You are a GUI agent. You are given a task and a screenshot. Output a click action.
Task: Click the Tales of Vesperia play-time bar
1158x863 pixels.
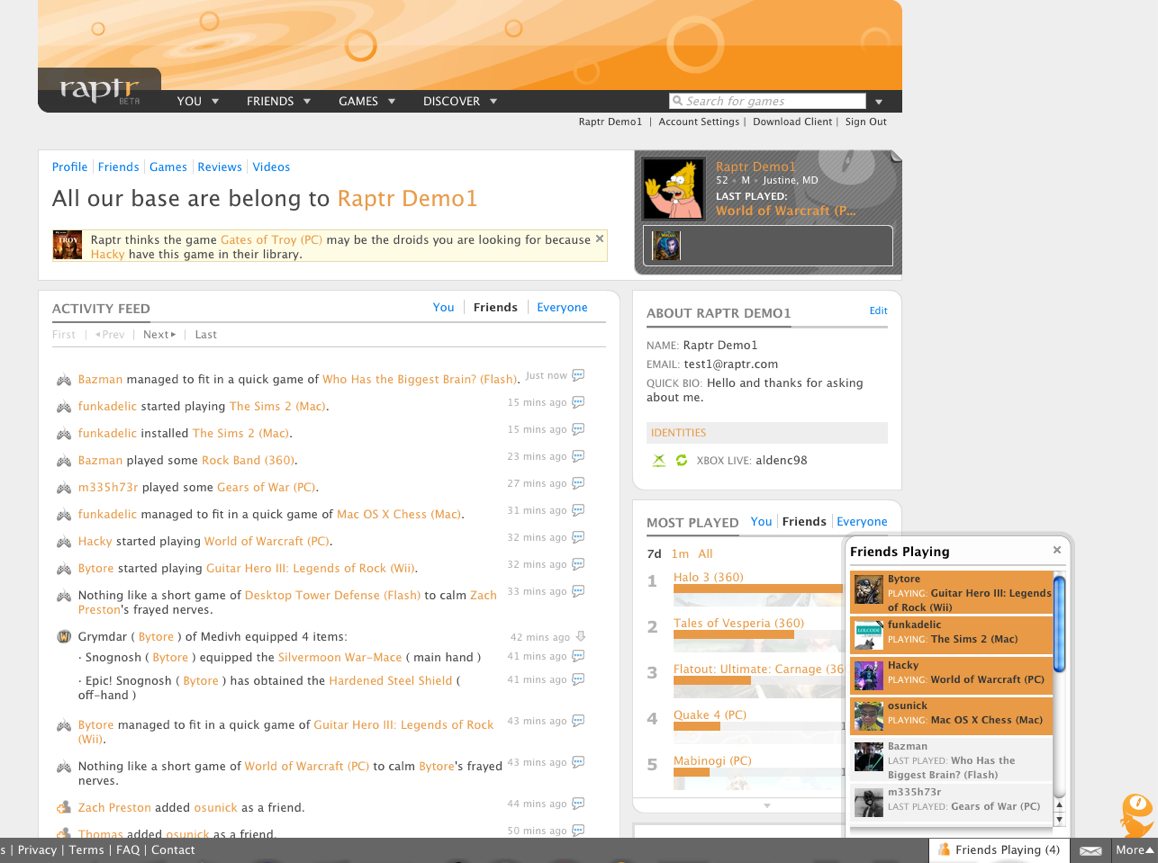[x=733, y=635]
